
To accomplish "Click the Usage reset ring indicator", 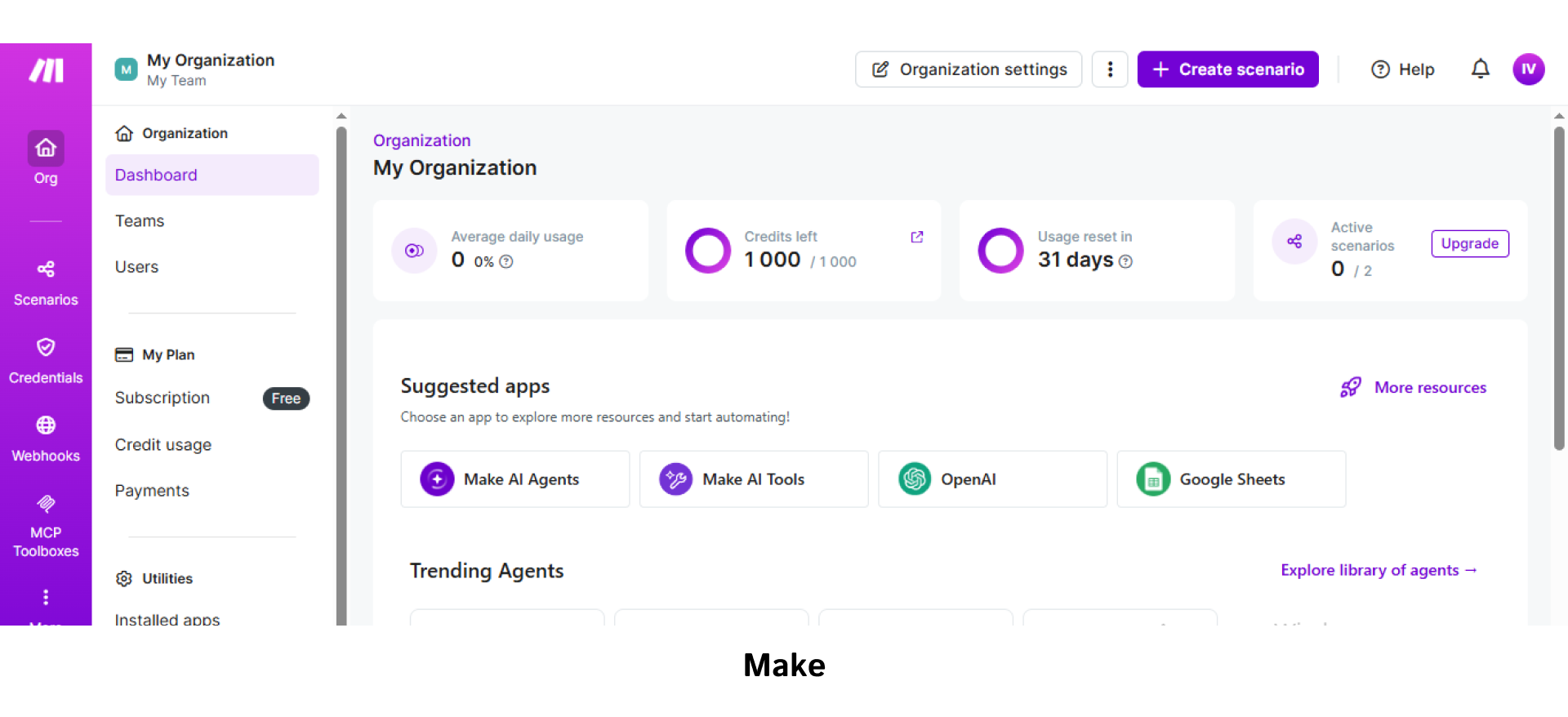I will coord(1000,251).
